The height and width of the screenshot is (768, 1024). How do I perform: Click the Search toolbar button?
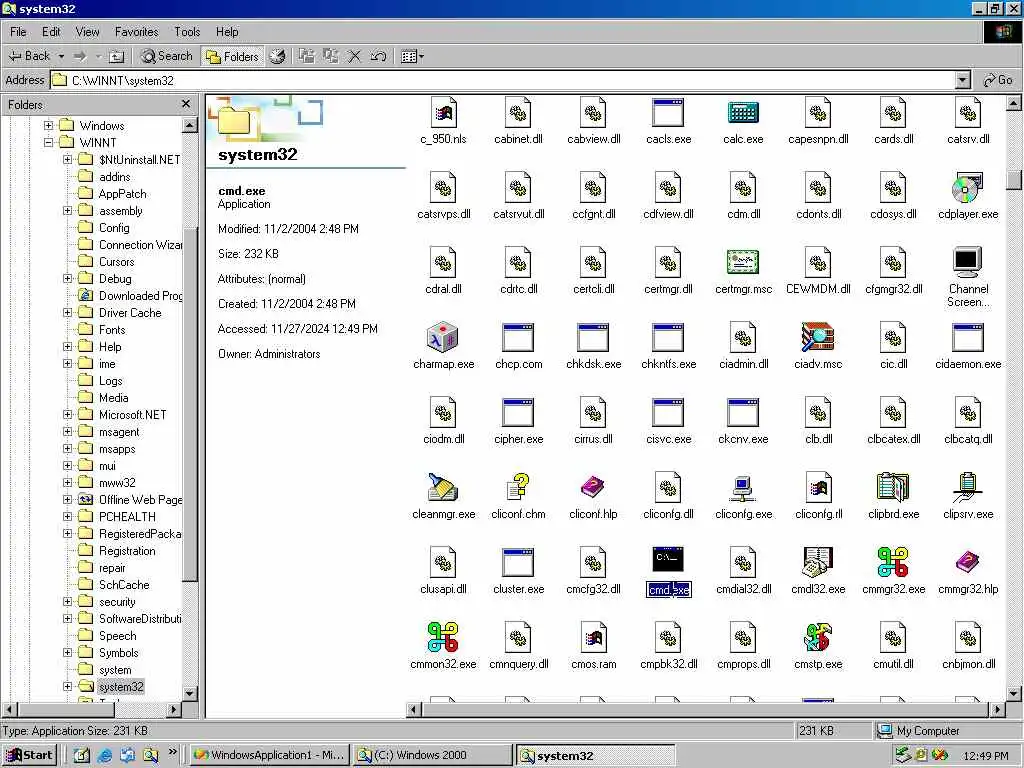167,57
